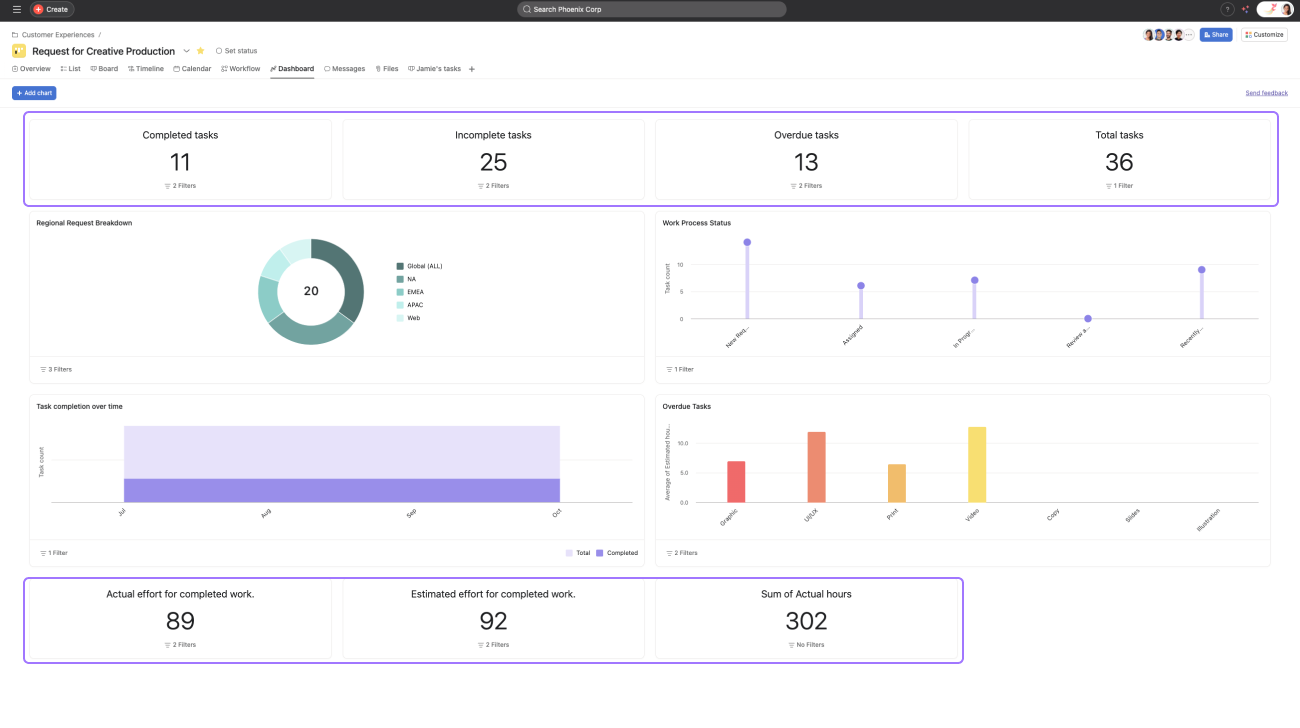The height and width of the screenshot is (728, 1300).
Task: Open the hamburger sidebar menu icon
Action: (x=16, y=9)
